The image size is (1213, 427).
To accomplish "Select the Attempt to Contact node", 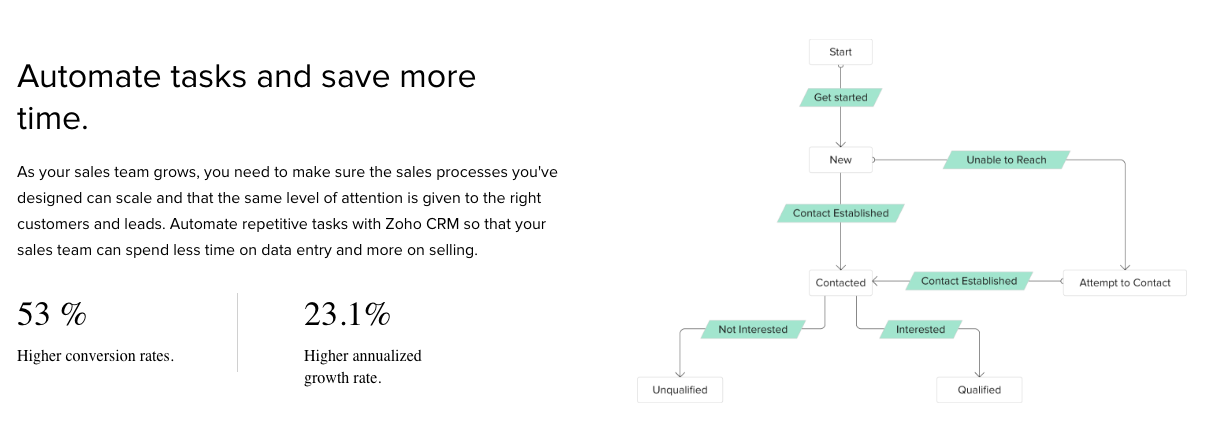I will (1124, 283).
